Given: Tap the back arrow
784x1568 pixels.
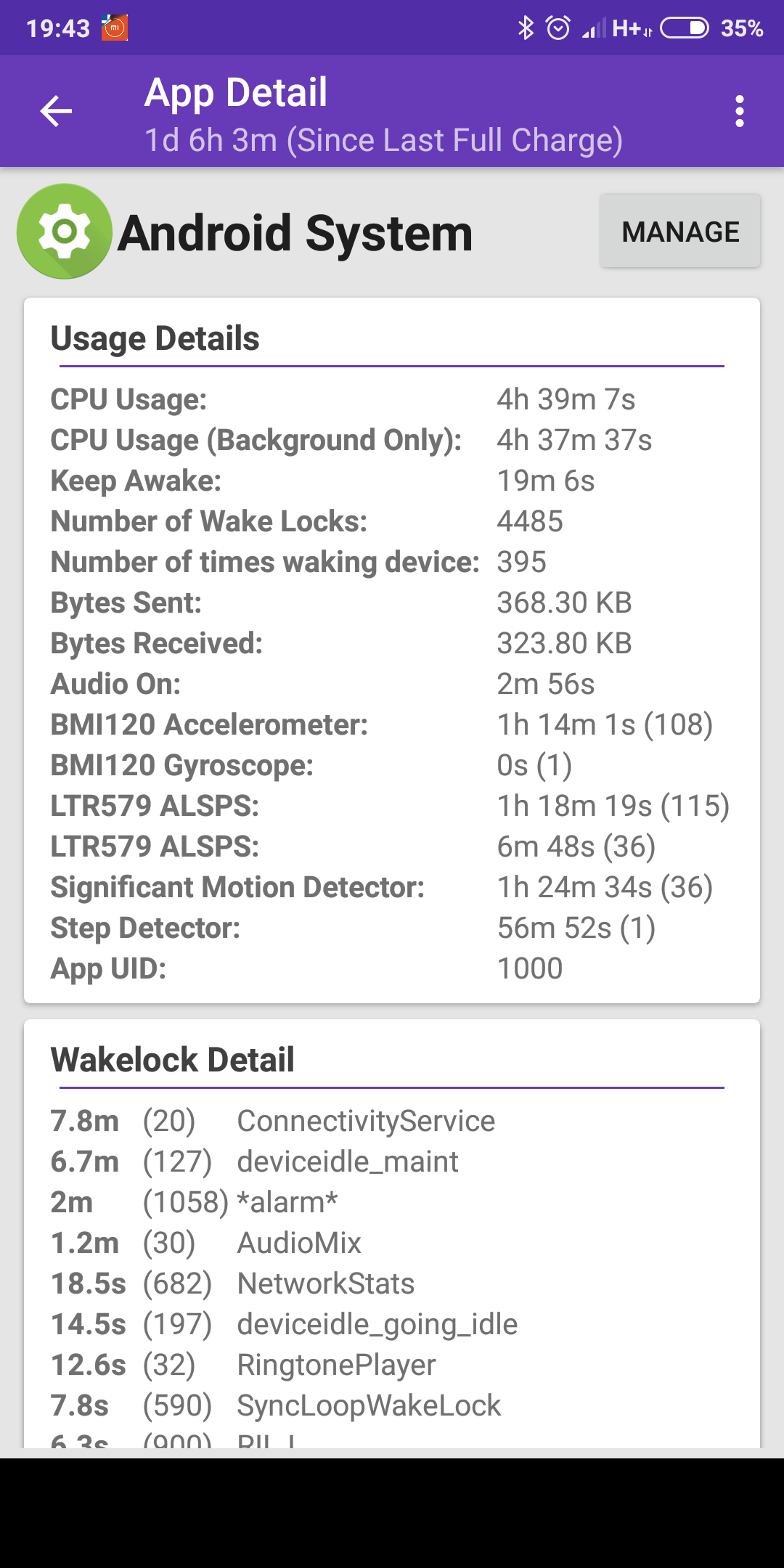Looking at the screenshot, I should [x=56, y=111].
